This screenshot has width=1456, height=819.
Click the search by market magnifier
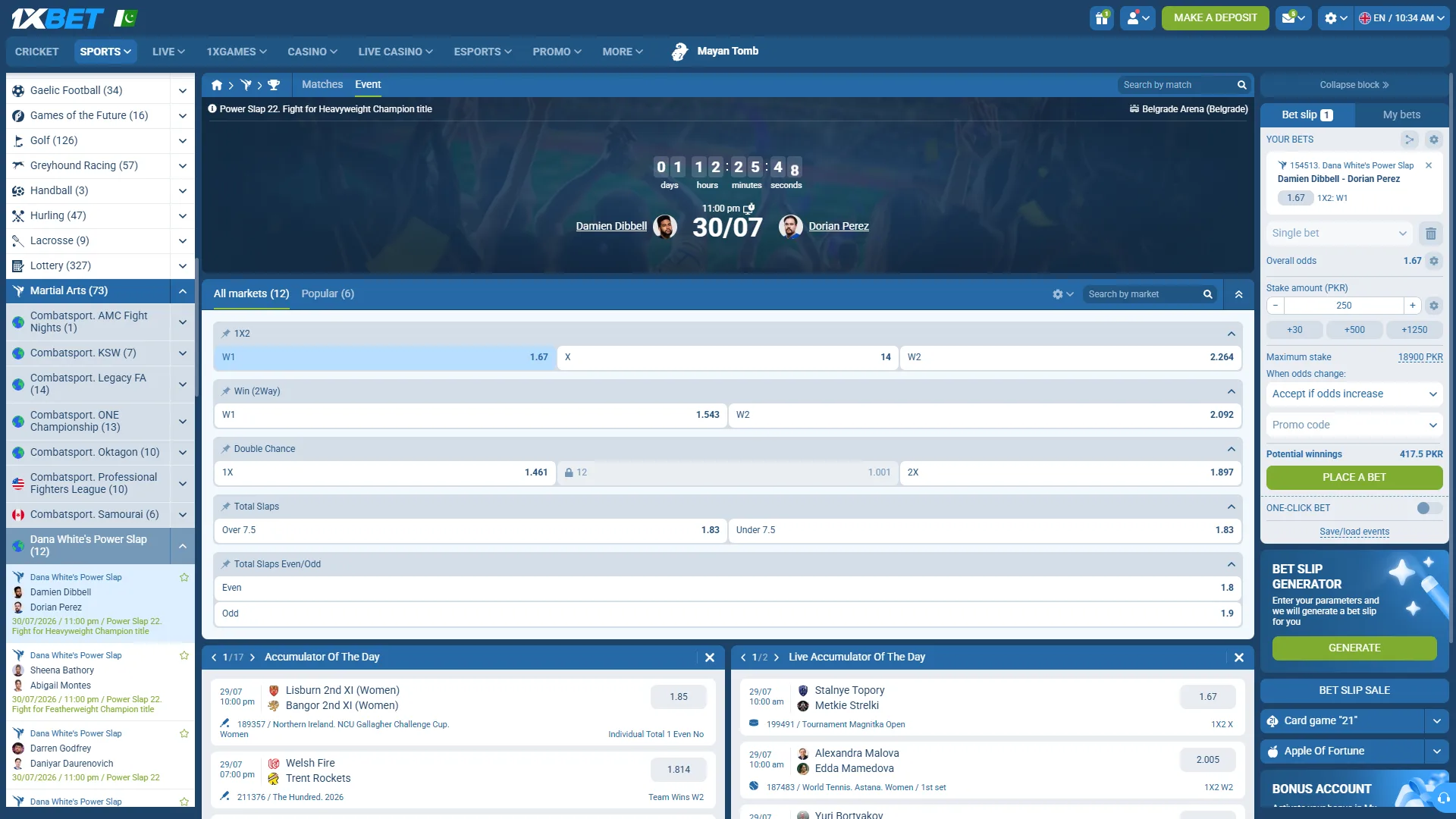click(x=1207, y=294)
